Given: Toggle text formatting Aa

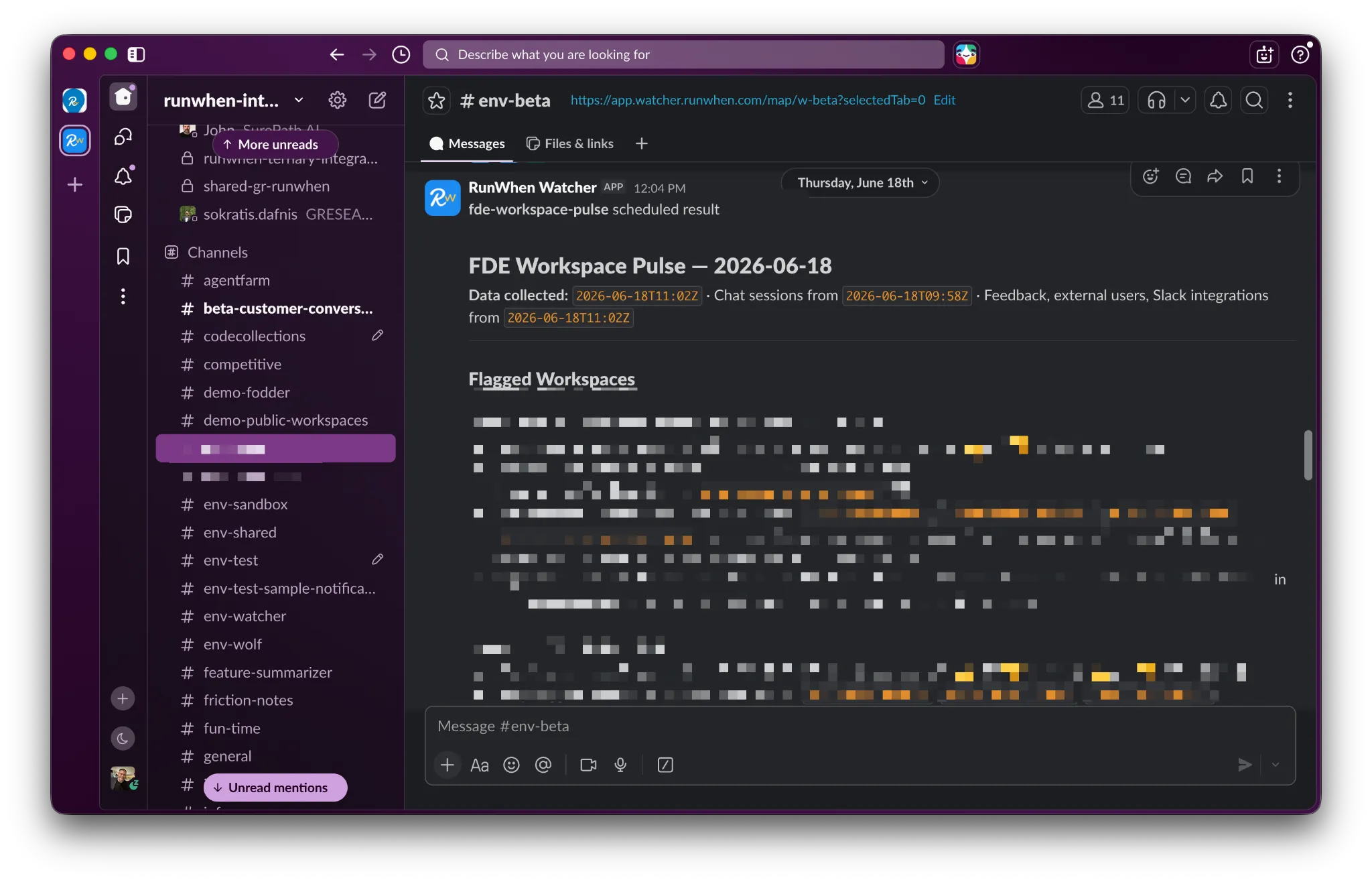Looking at the screenshot, I should click(480, 765).
